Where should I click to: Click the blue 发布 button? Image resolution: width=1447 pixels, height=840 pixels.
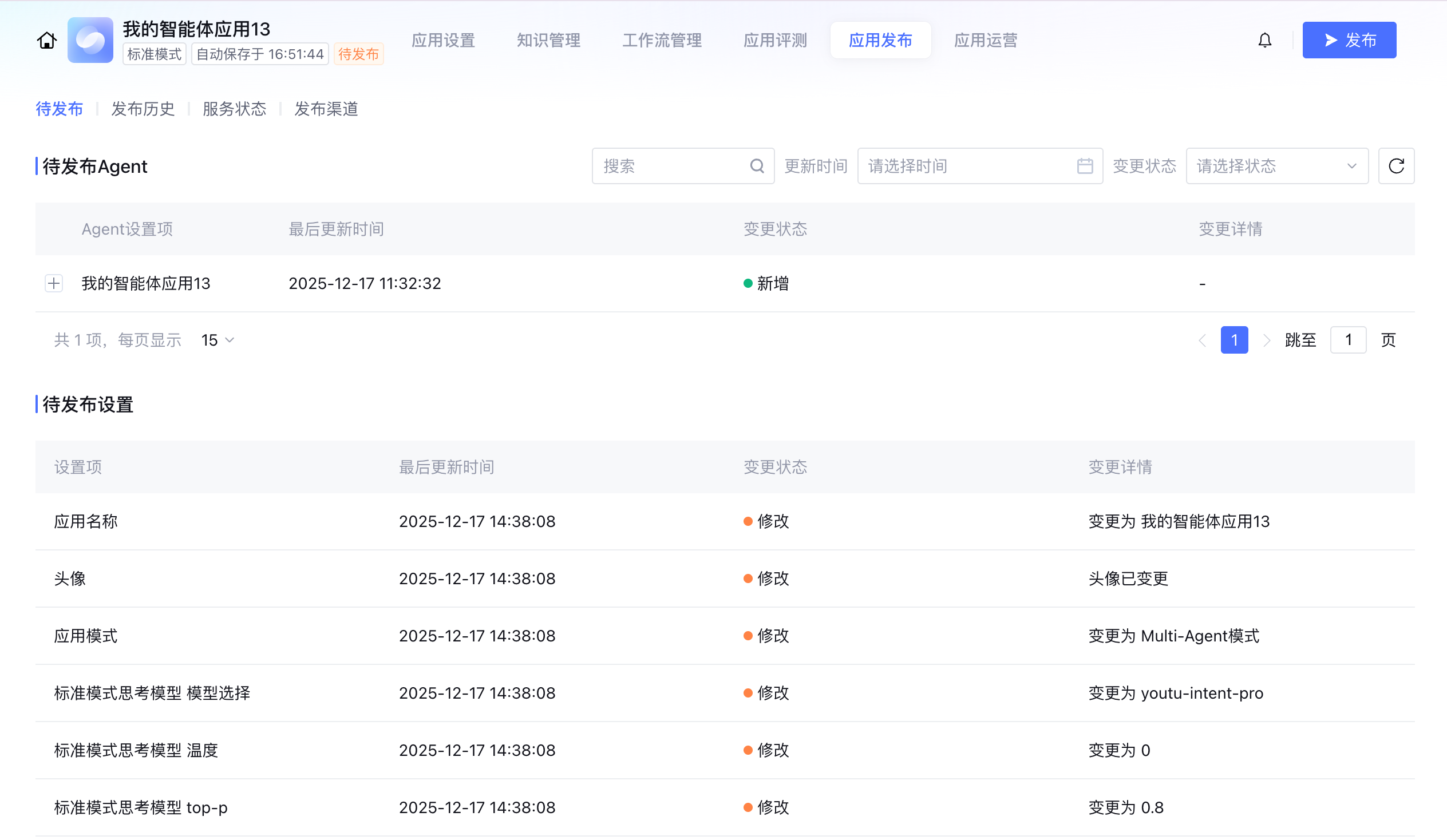point(1349,40)
